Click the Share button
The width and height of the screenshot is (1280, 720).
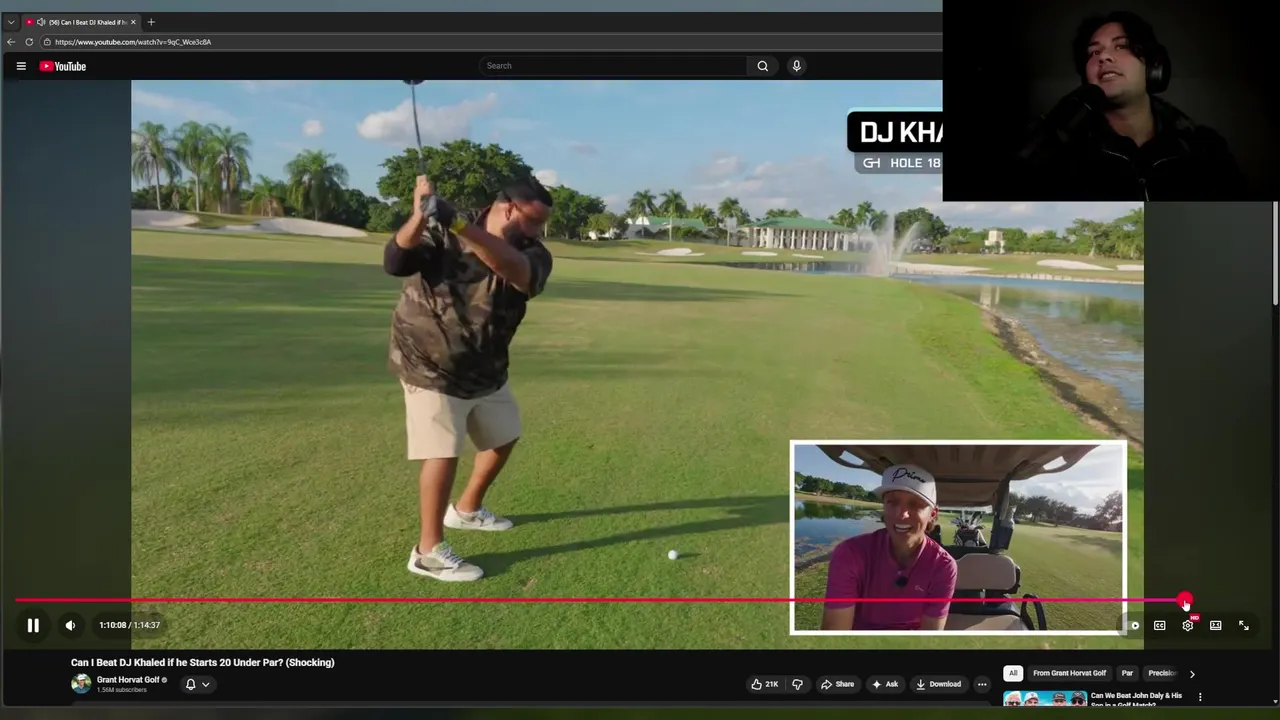[x=838, y=684]
